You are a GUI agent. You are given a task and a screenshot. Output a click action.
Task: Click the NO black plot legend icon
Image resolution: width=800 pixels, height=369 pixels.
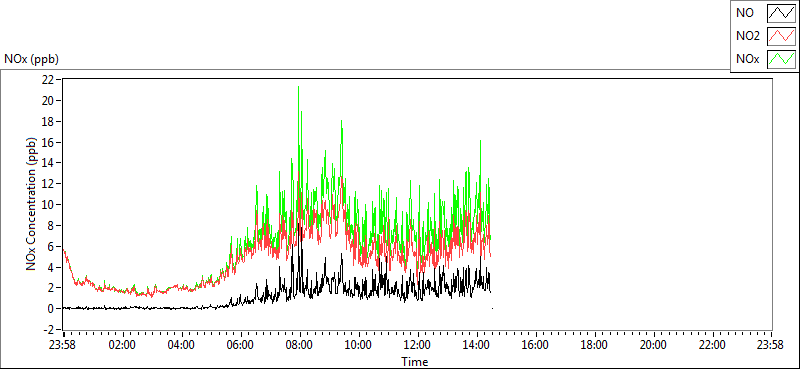781,14
